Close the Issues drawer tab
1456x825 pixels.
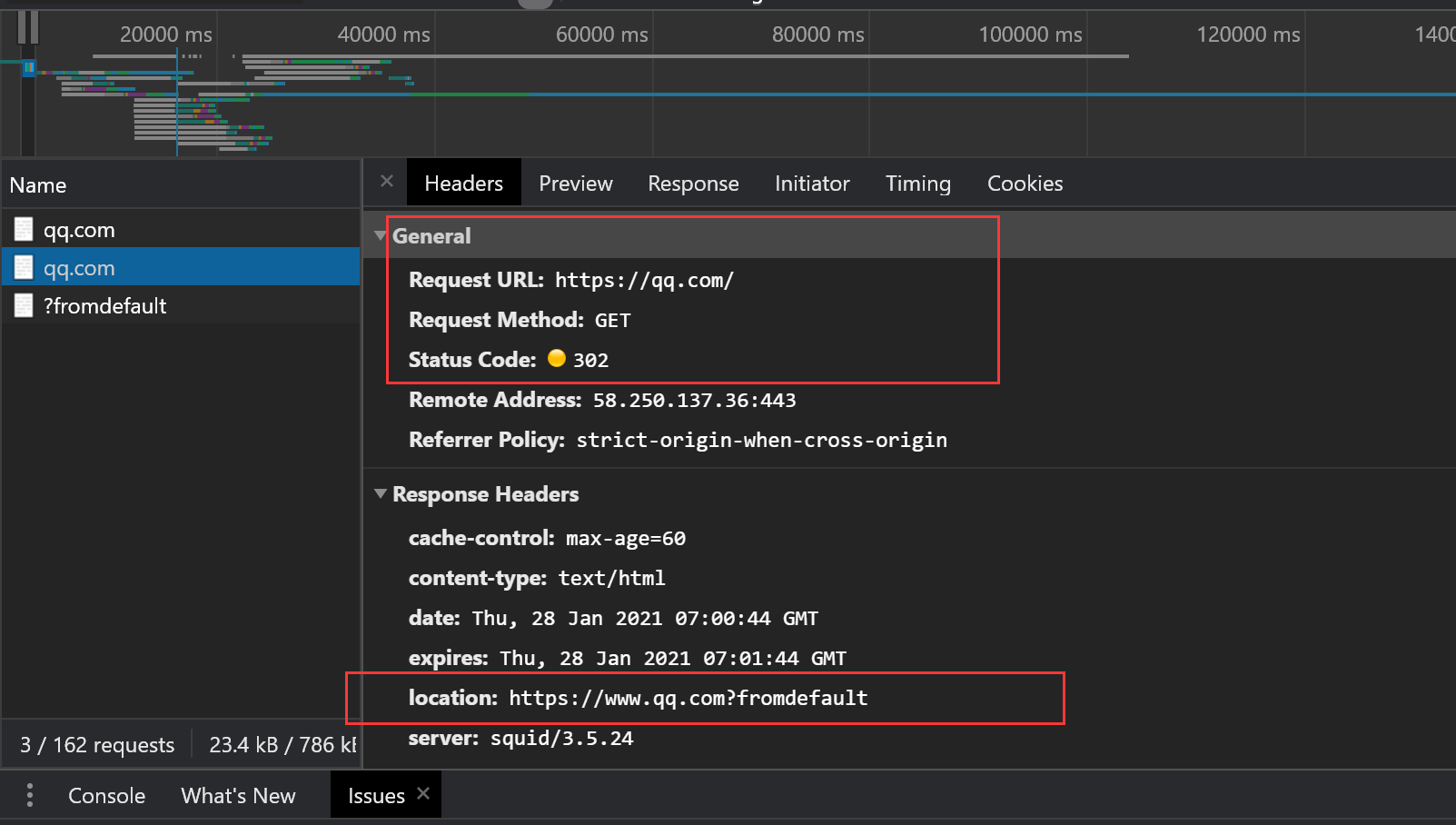[x=423, y=793]
